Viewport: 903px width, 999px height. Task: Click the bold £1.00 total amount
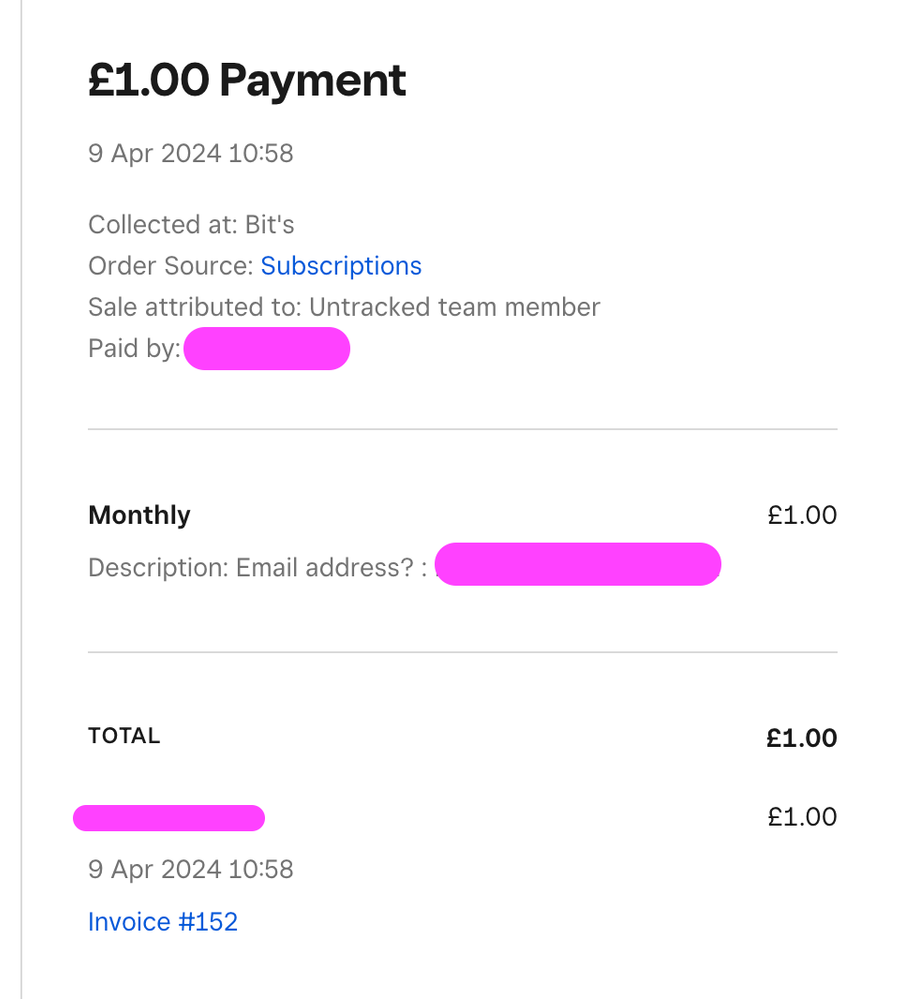pos(801,738)
